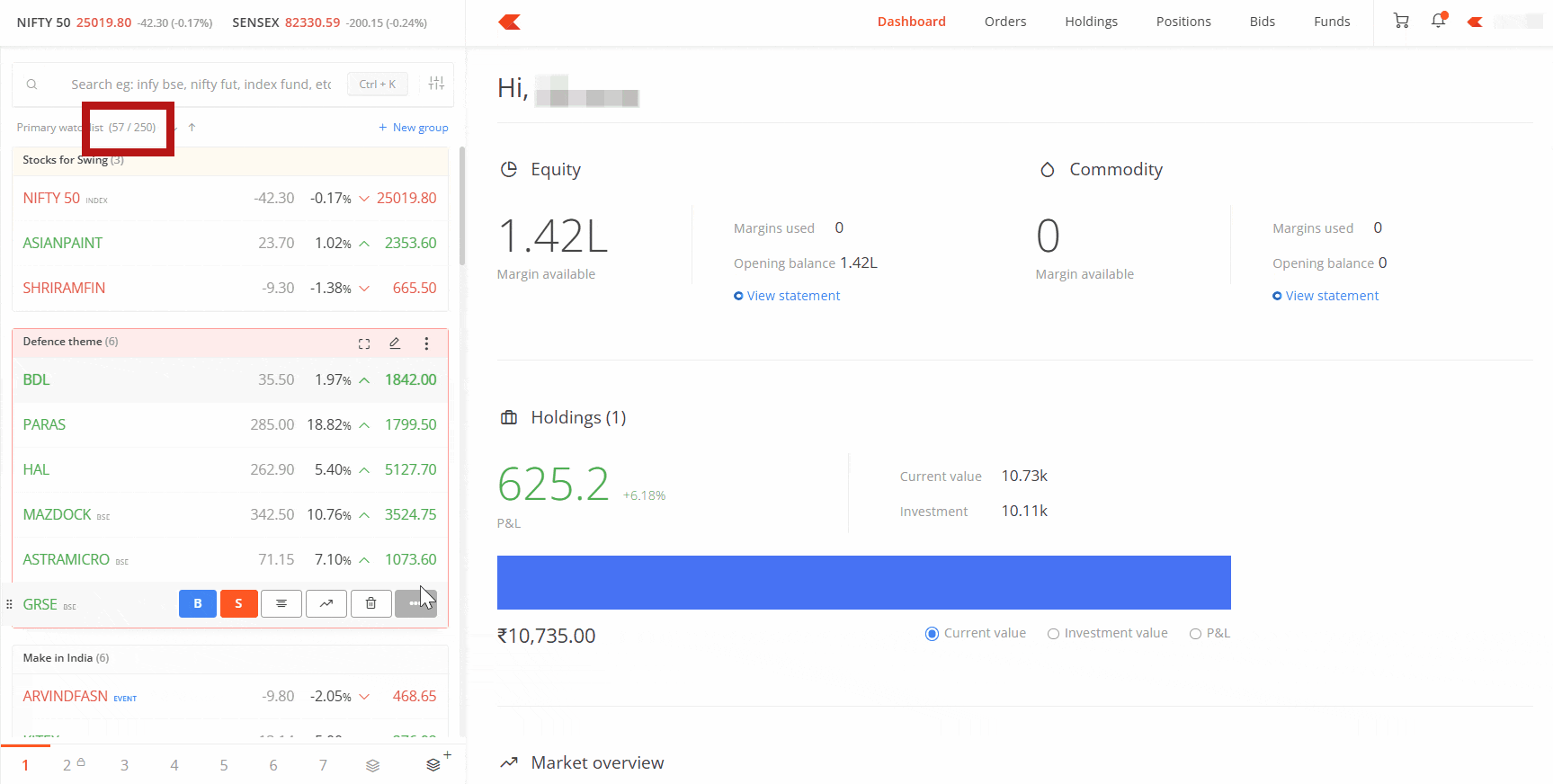Select the ASIANPAINT watchlist row

pos(230,244)
